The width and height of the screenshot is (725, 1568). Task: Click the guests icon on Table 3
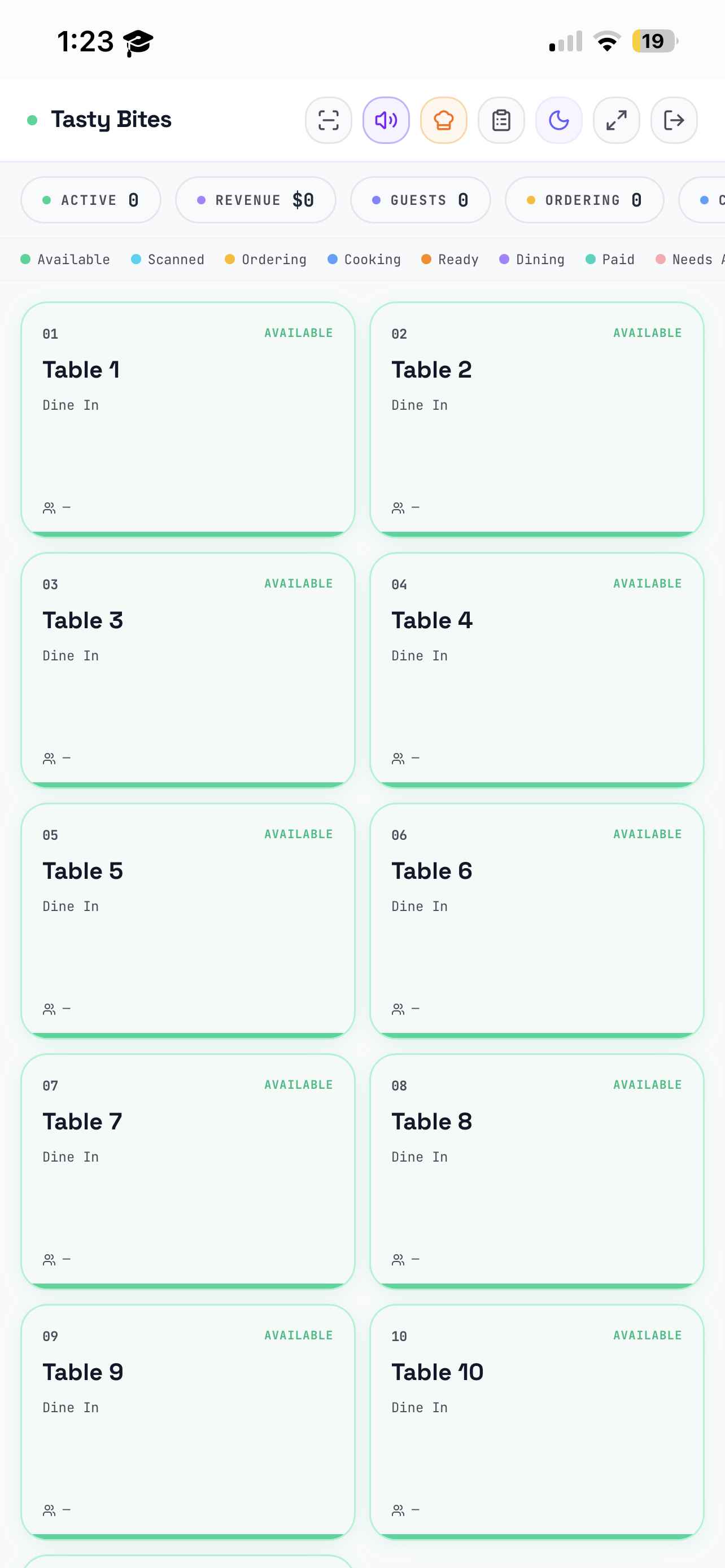click(x=49, y=759)
